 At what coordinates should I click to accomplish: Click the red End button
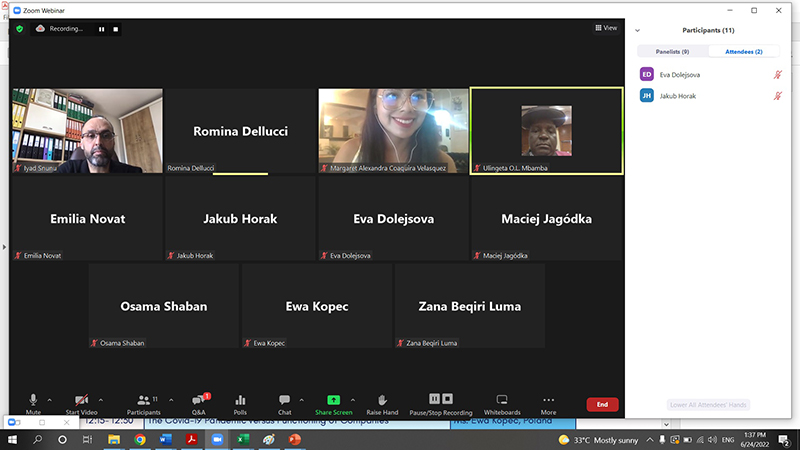(602, 404)
